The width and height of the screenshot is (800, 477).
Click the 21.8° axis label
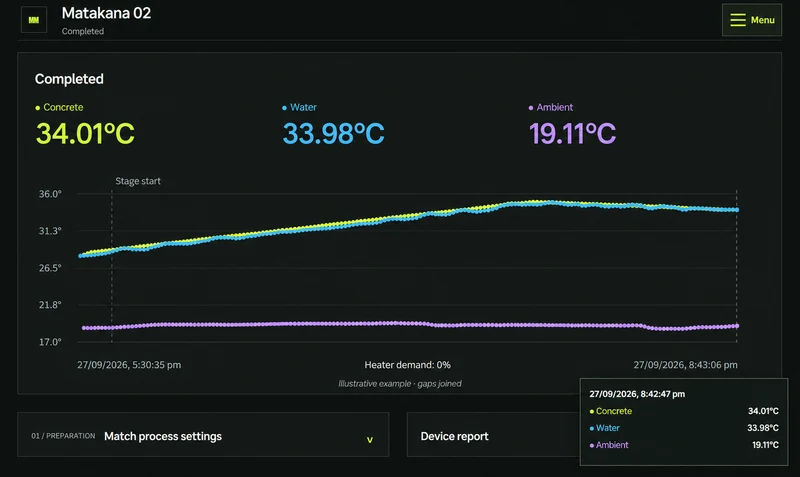pos(50,305)
